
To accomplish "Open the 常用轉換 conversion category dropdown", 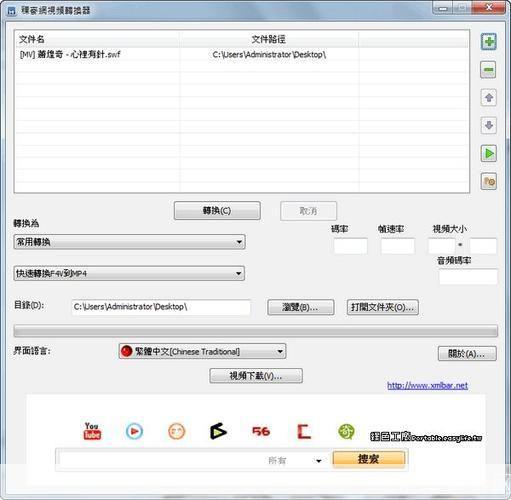I will click(x=129, y=242).
